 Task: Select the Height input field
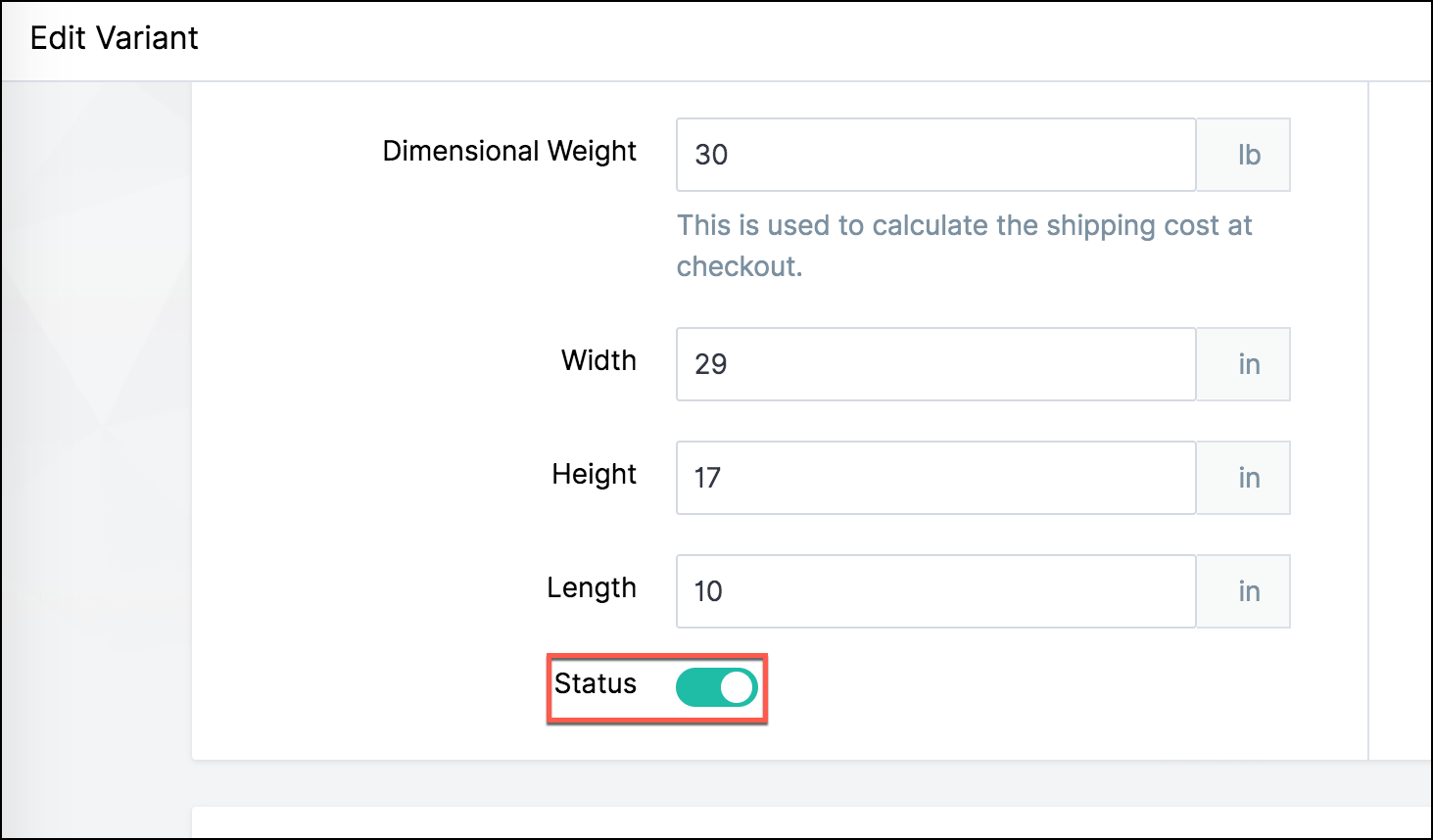click(x=935, y=478)
